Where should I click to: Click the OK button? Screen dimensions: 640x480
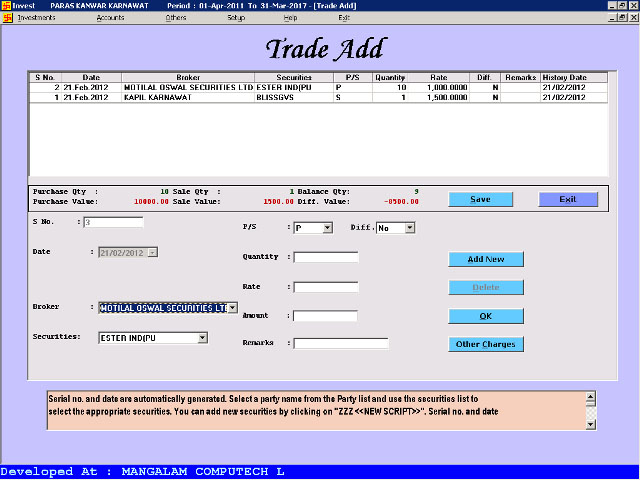[485, 316]
